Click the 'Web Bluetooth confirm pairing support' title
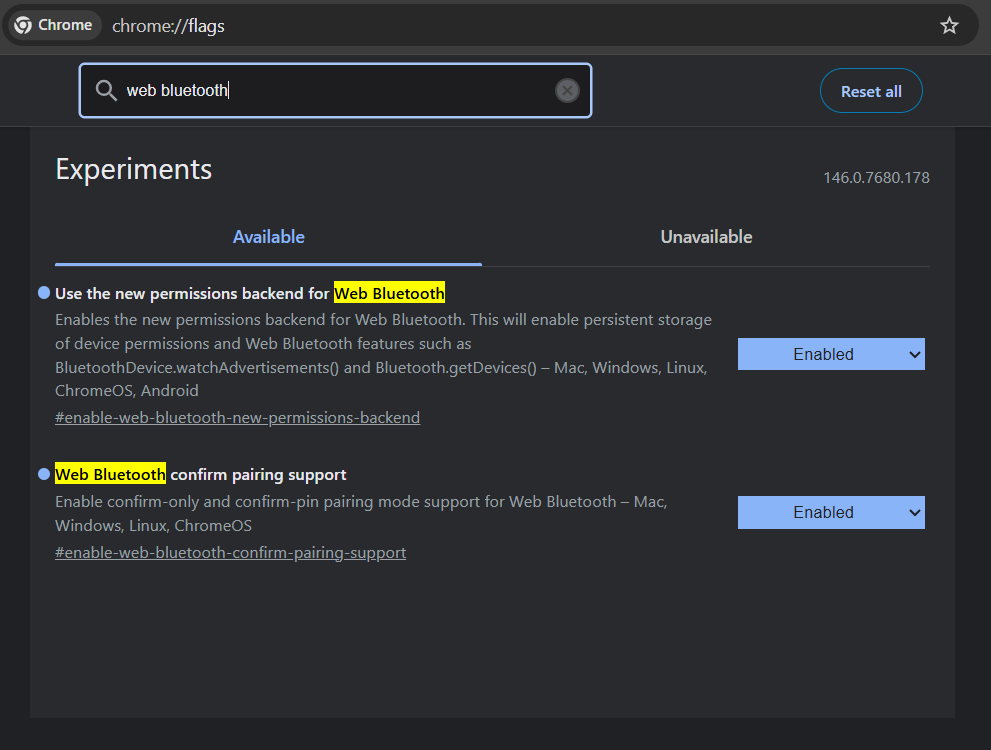 [200, 475]
